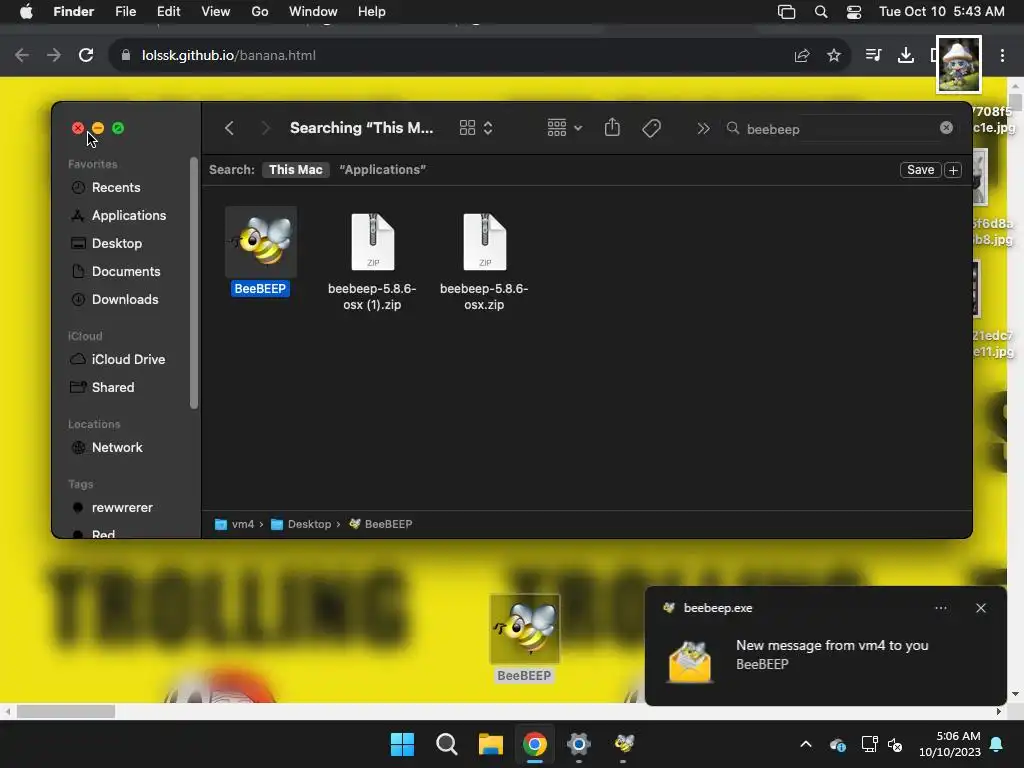Click the BeeBEEP desktop icon on page
1024x768 pixels.
tap(524, 638)
